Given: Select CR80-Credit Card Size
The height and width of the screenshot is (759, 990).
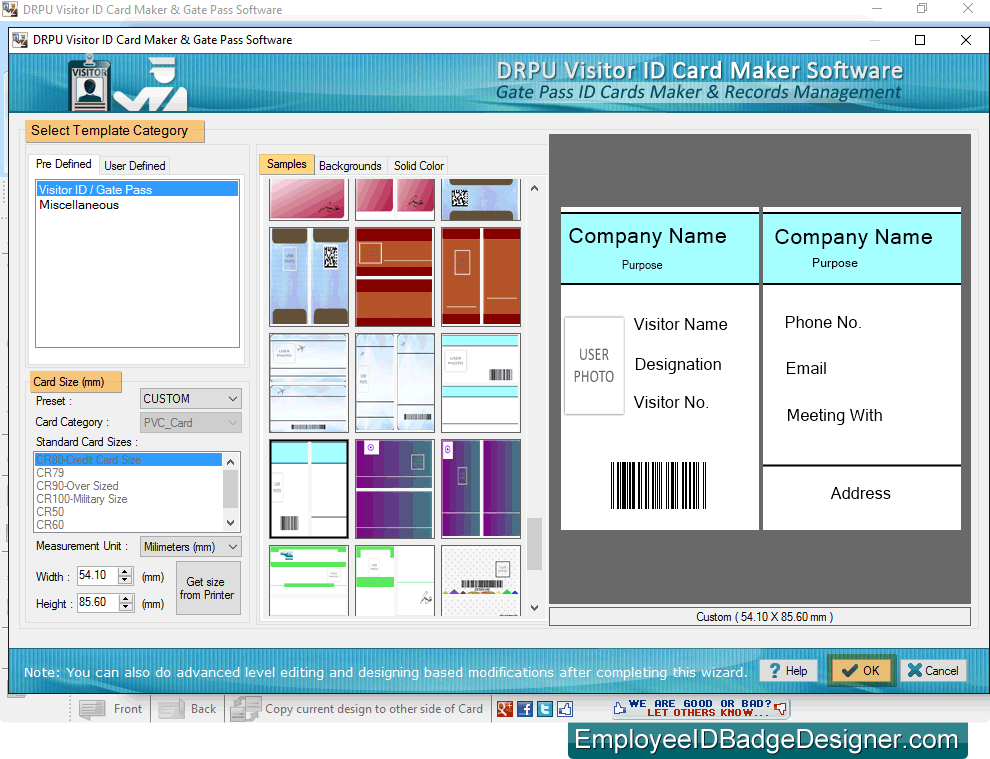Looking at the screenshot, I should click(x=129, y=460).
